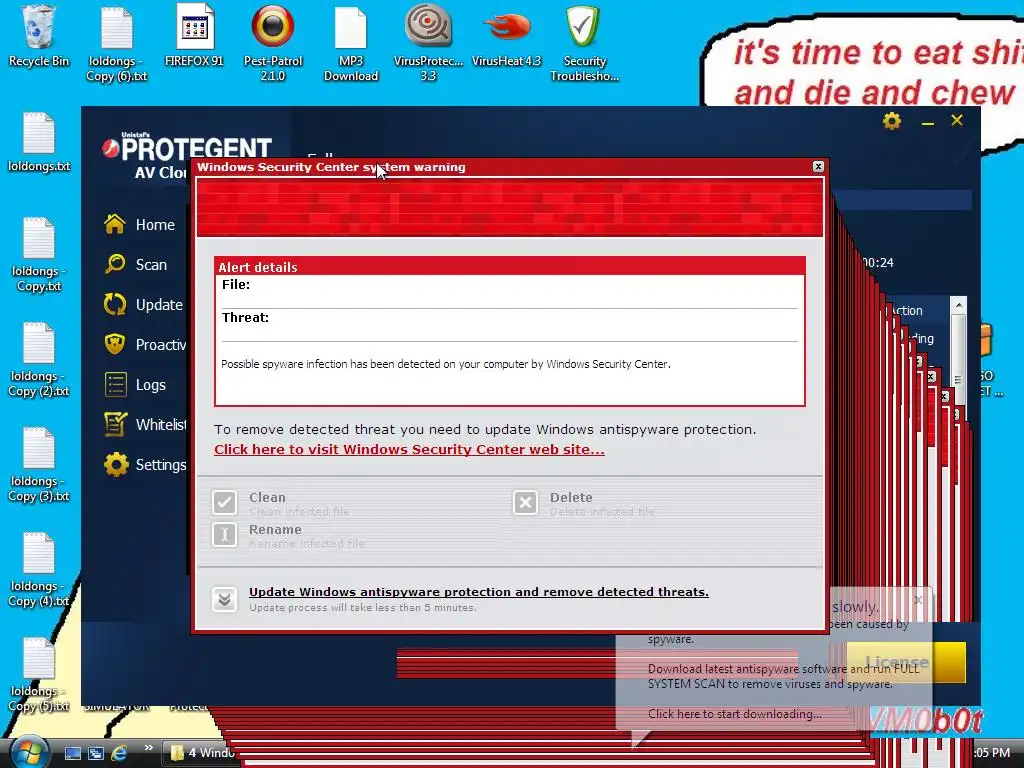Click the taskbar clock
Viewport: 1024px width, 768px height.
(x=993, y=753)
